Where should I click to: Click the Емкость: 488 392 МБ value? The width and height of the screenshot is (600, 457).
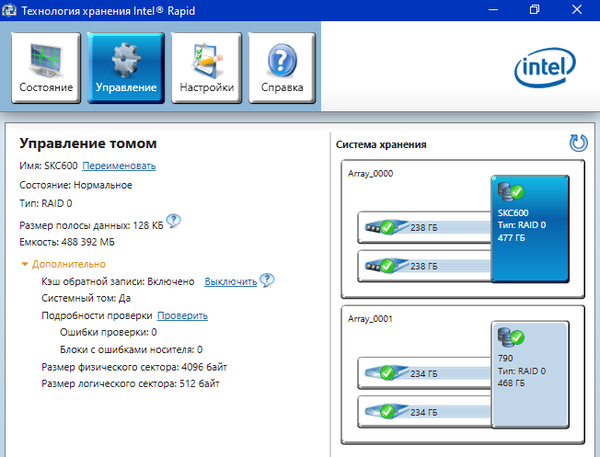pos(67,242)
